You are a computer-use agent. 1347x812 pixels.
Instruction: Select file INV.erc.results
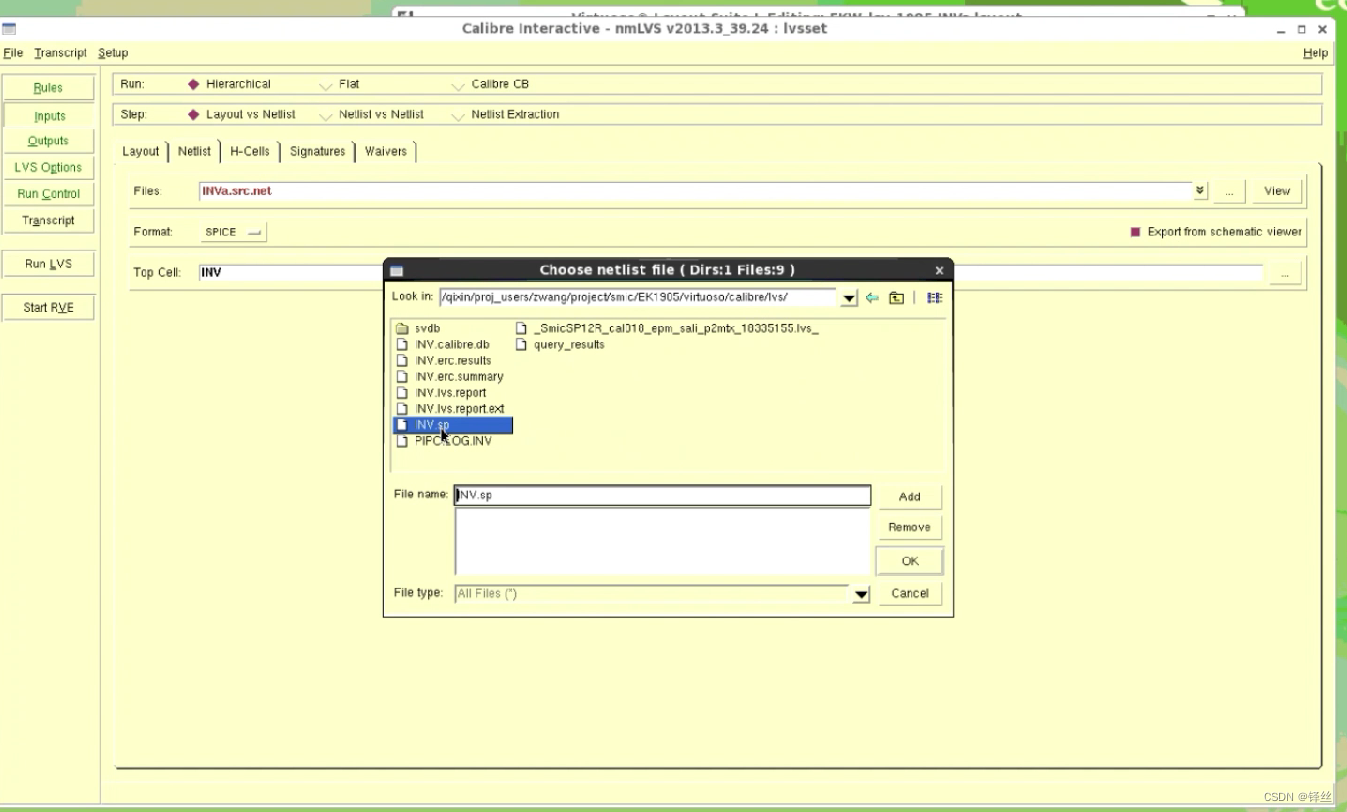[444, 360]
